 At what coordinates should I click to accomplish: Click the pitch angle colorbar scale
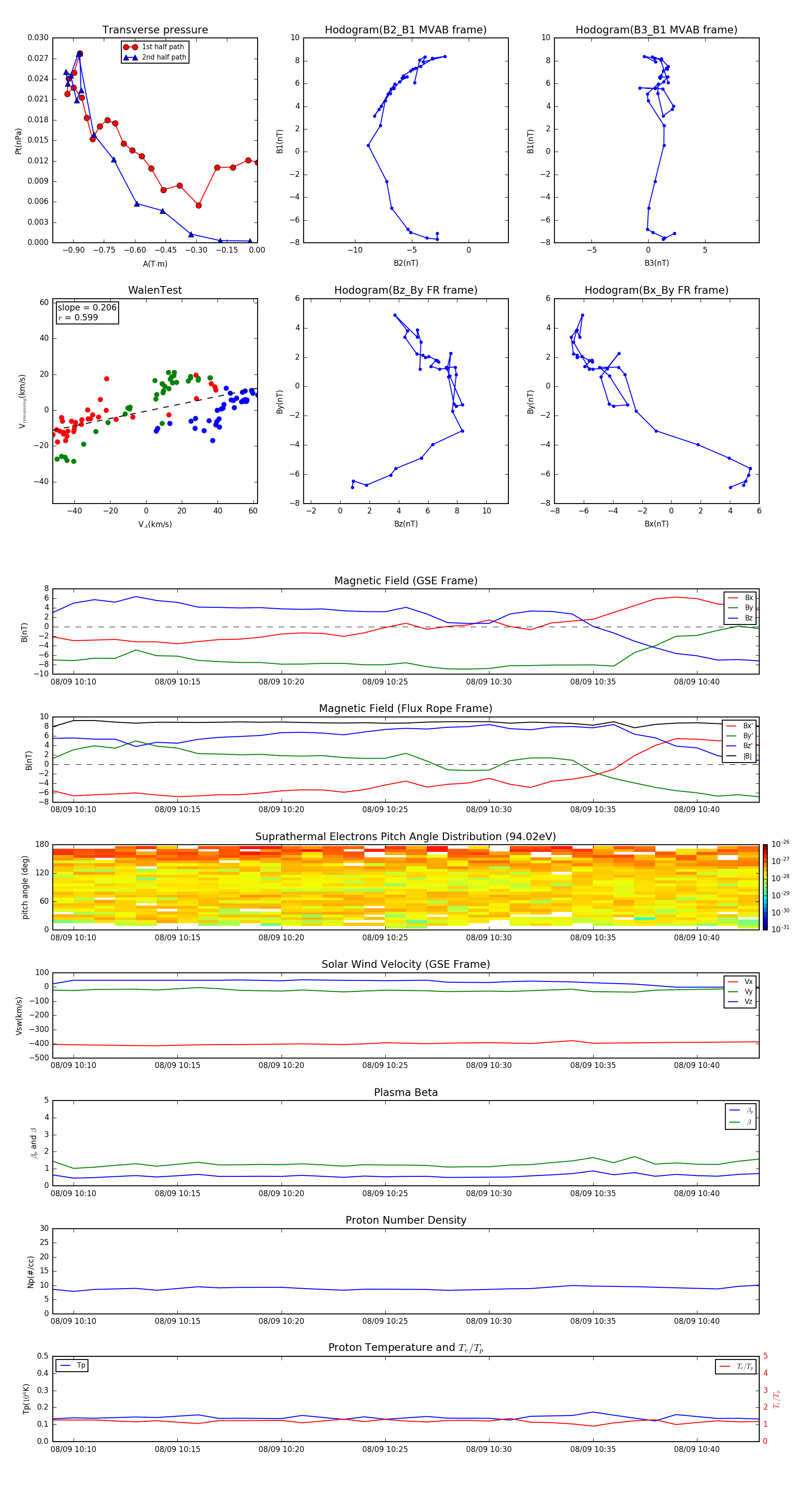[765, 887]
